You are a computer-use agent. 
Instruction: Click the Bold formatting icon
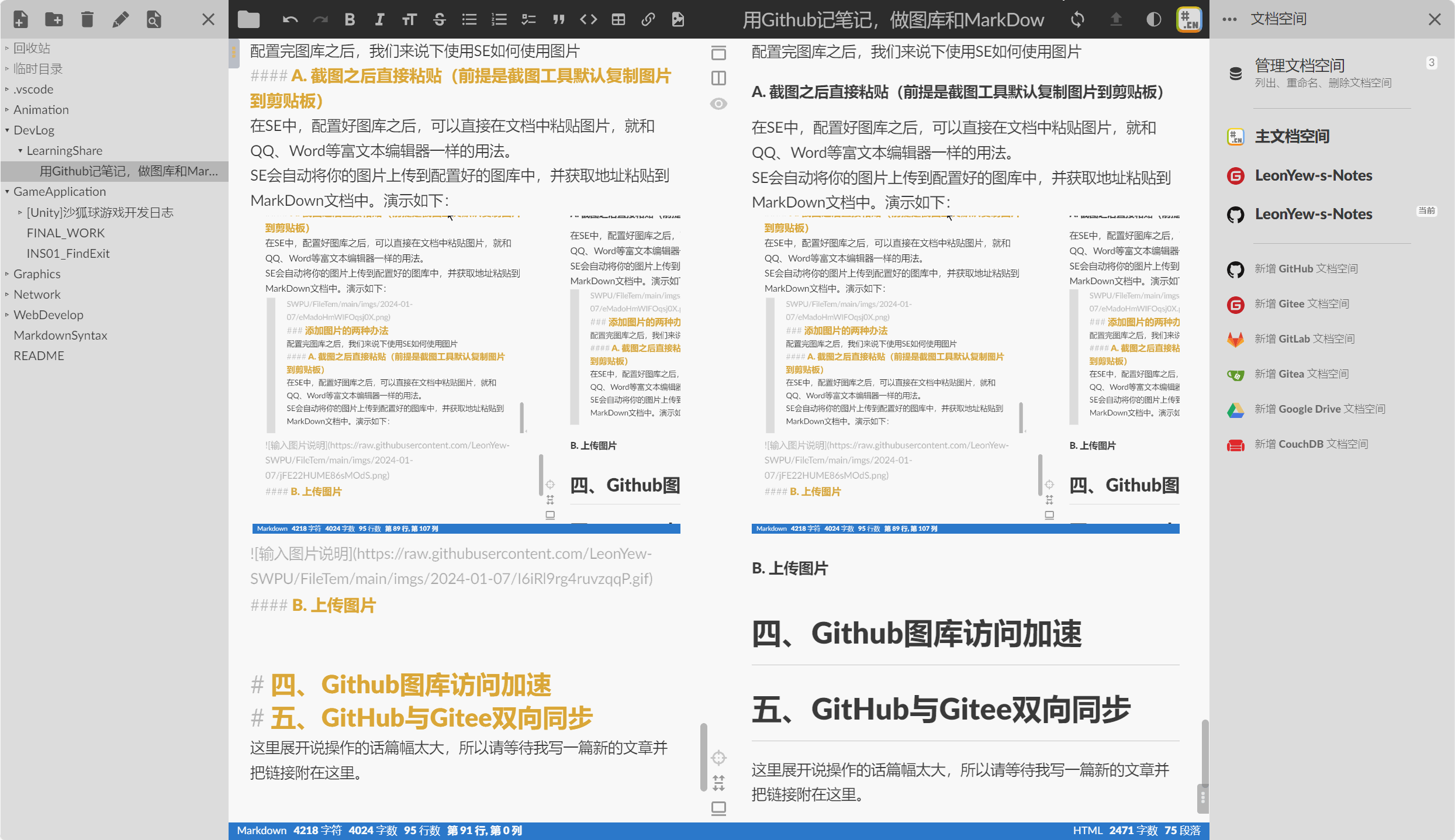coord(350,20)
